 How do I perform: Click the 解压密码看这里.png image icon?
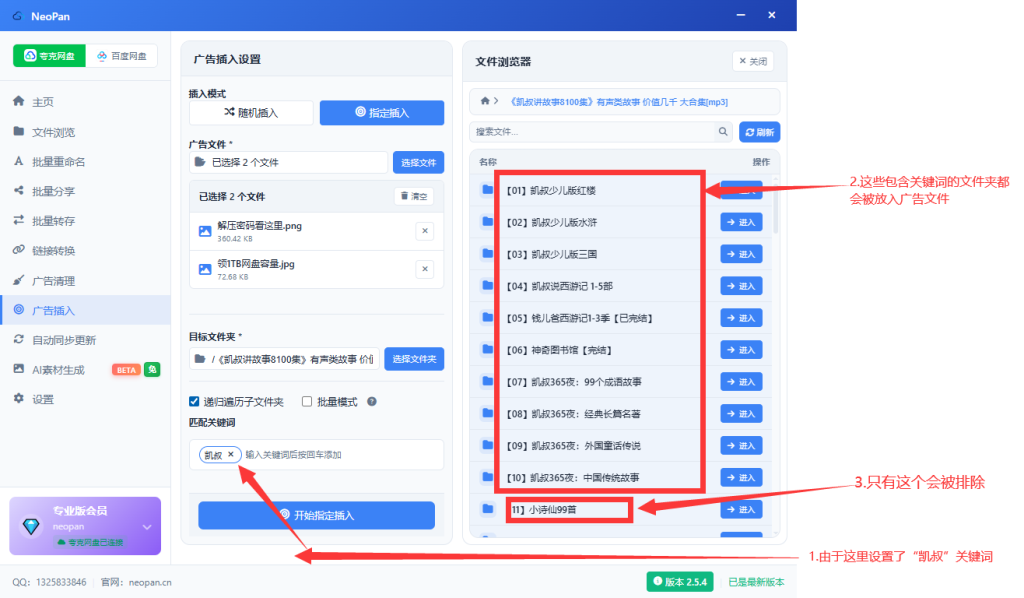pos(205,231)
